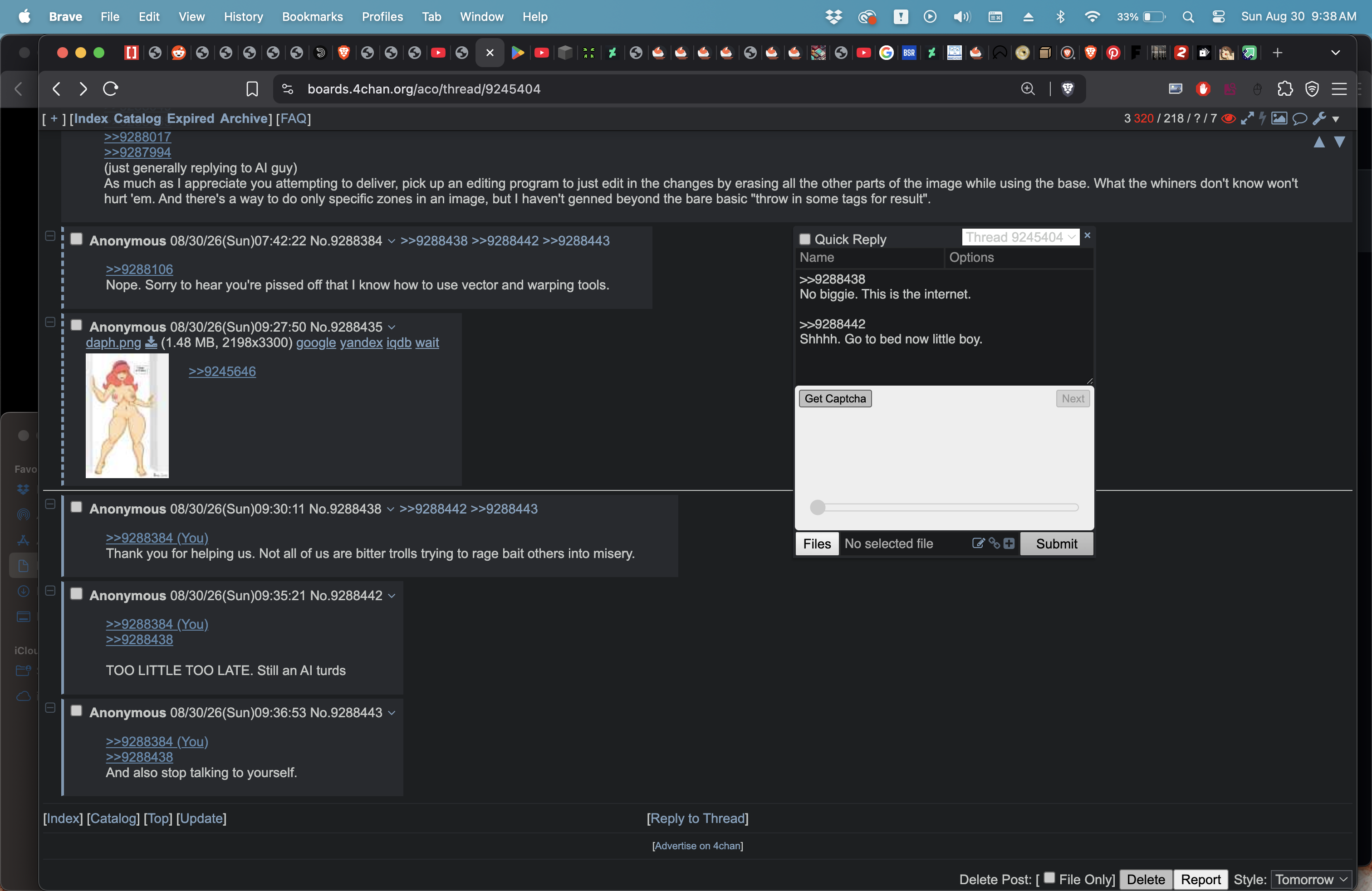Tick the checkbox for post No.9288435
Viewport: 1372px width, 891px height.
coord(76,325)
